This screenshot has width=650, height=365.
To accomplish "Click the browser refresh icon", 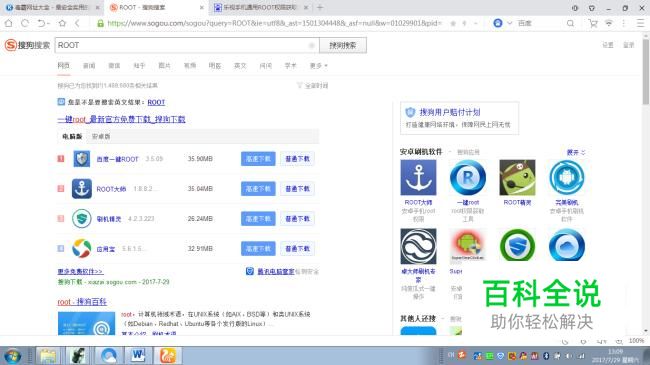I will (25, 23).
